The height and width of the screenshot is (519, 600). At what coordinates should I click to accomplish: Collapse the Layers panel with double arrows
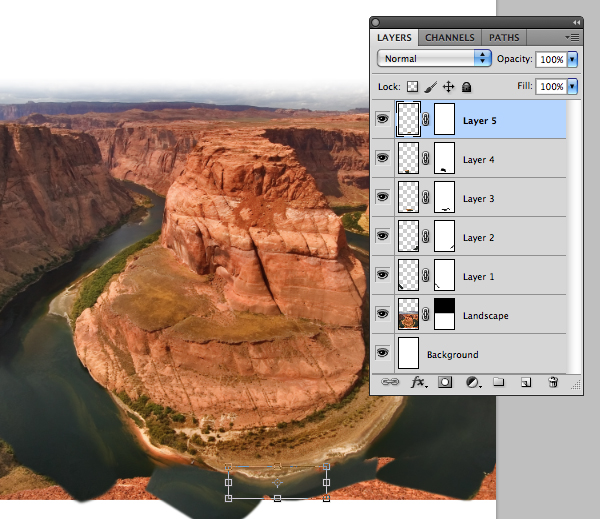coord(576,23)
